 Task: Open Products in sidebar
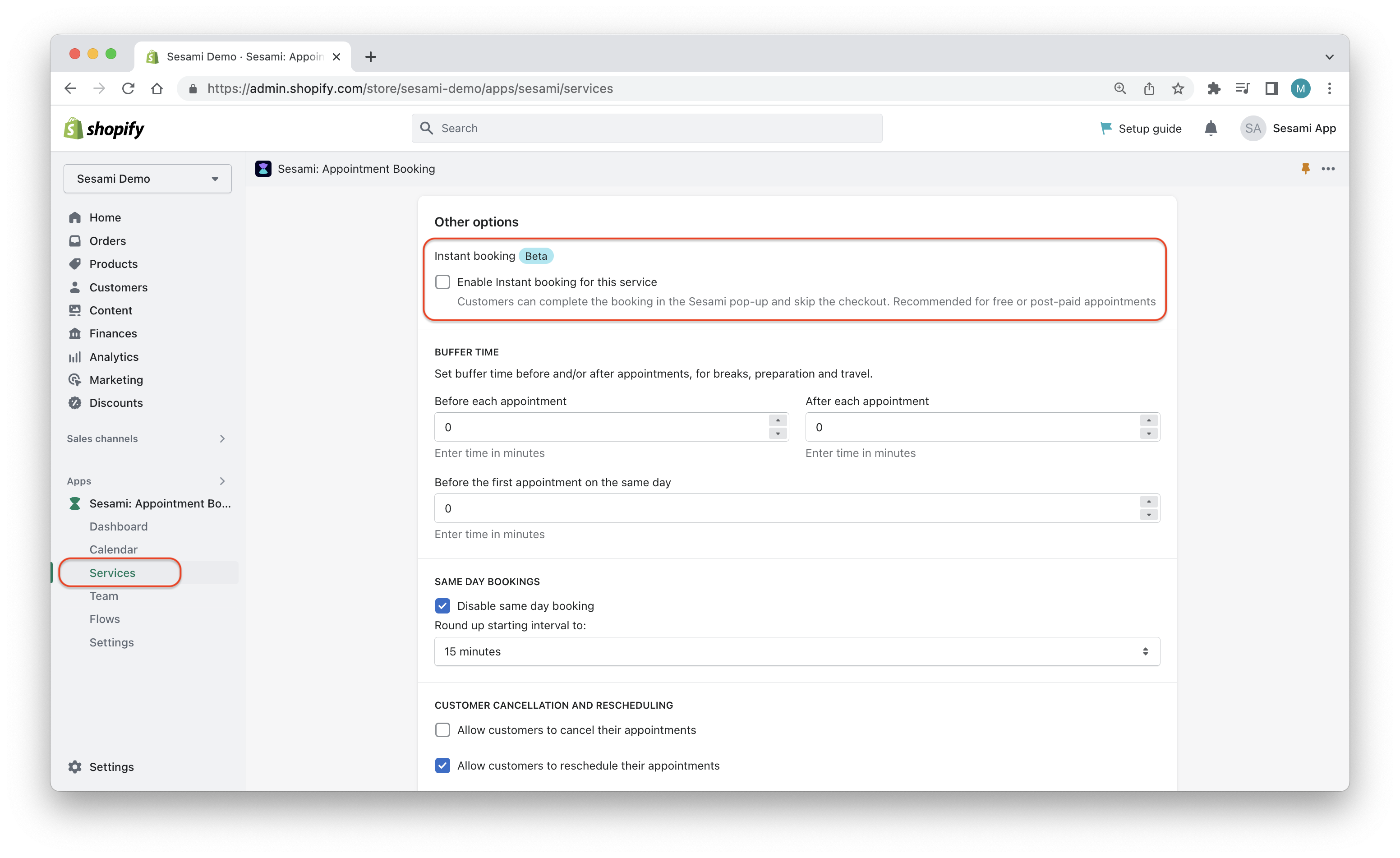point(114,264)
